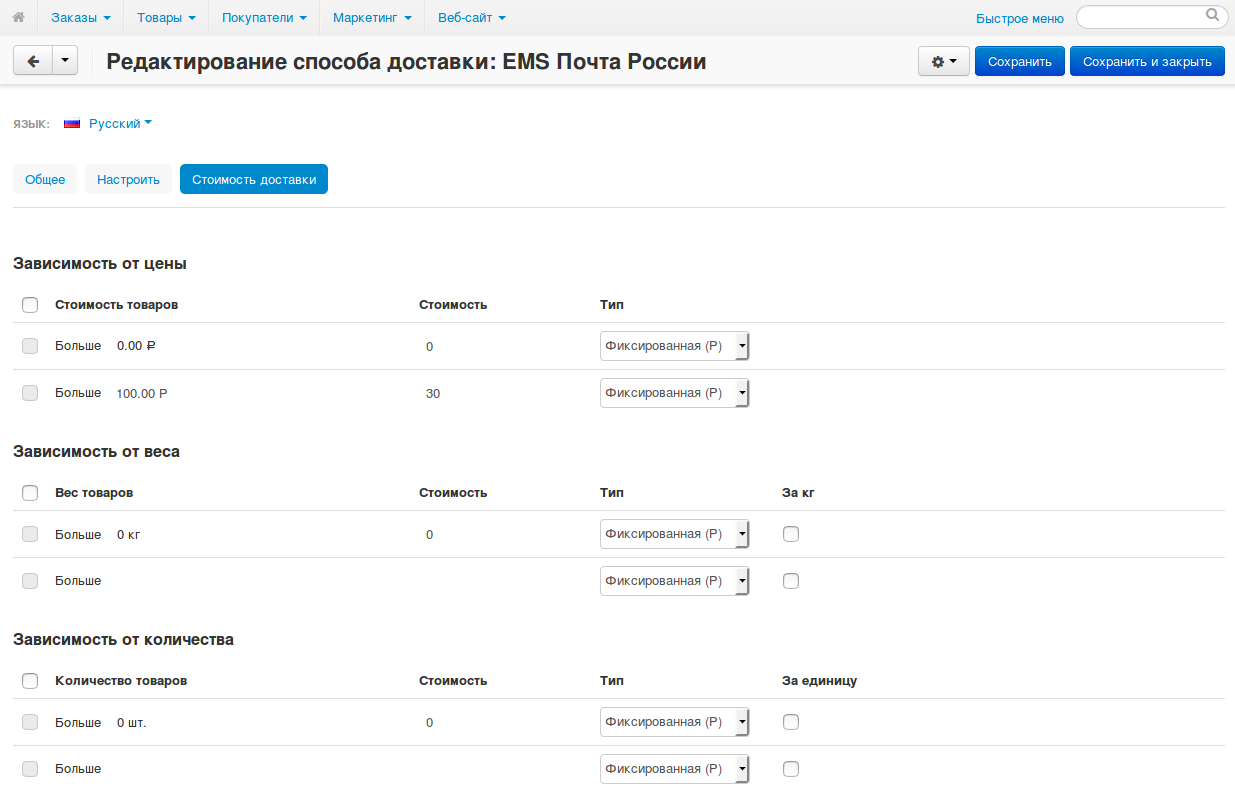Select all rows in Зависимость от цены
This screenshot has height=800, width=1235.
30,305
